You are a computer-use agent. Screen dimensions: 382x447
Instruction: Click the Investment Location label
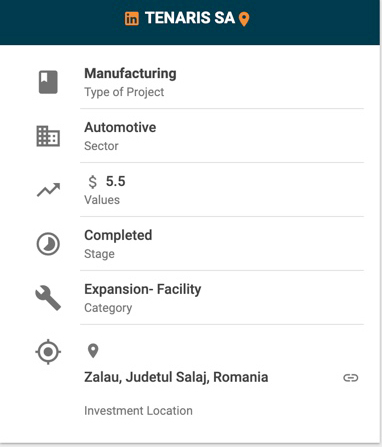pyautogui.click(x=138, y=411)
